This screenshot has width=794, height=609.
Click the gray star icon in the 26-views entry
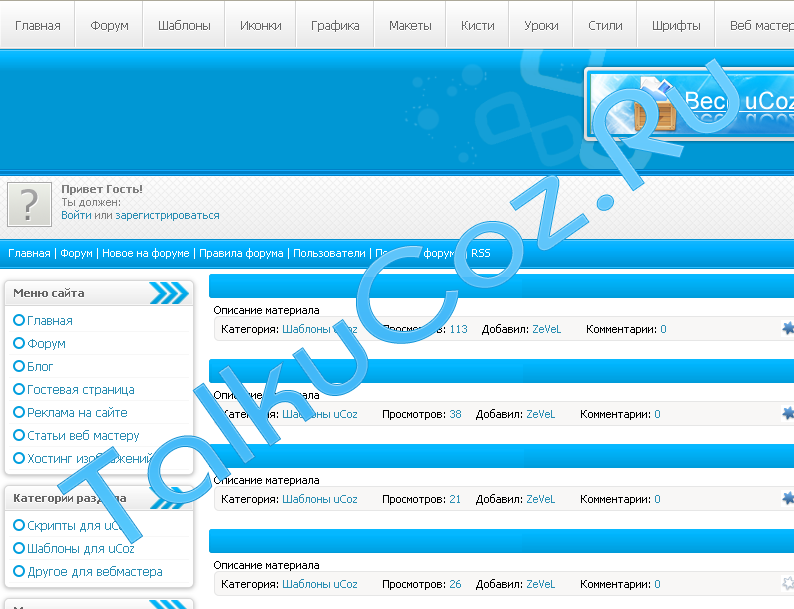point(788,583)
